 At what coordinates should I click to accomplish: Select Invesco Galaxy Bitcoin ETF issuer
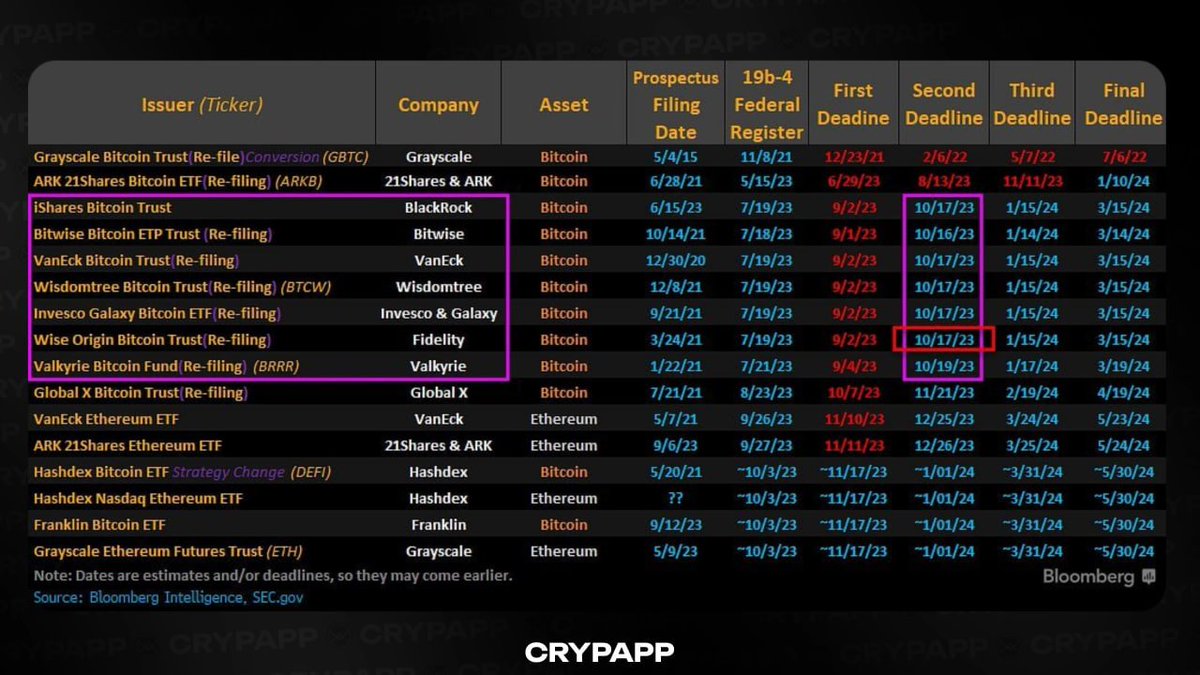coord(156,313)
